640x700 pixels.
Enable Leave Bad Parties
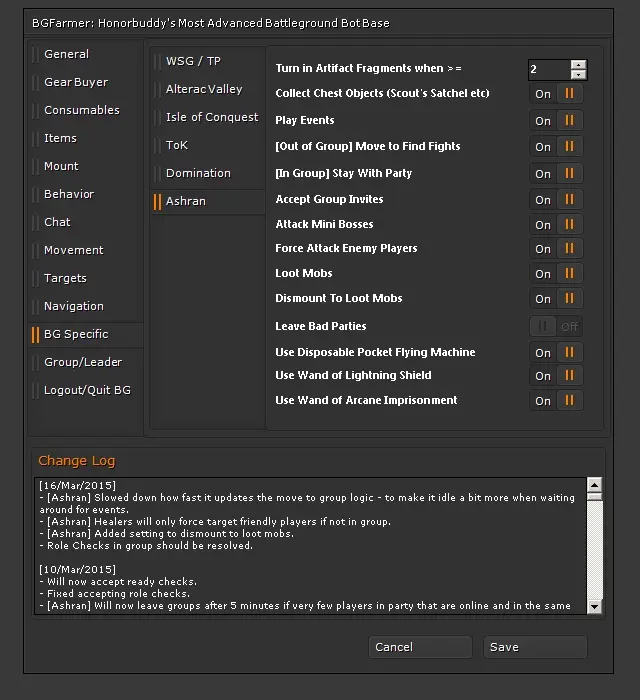[x=556, y=327]
